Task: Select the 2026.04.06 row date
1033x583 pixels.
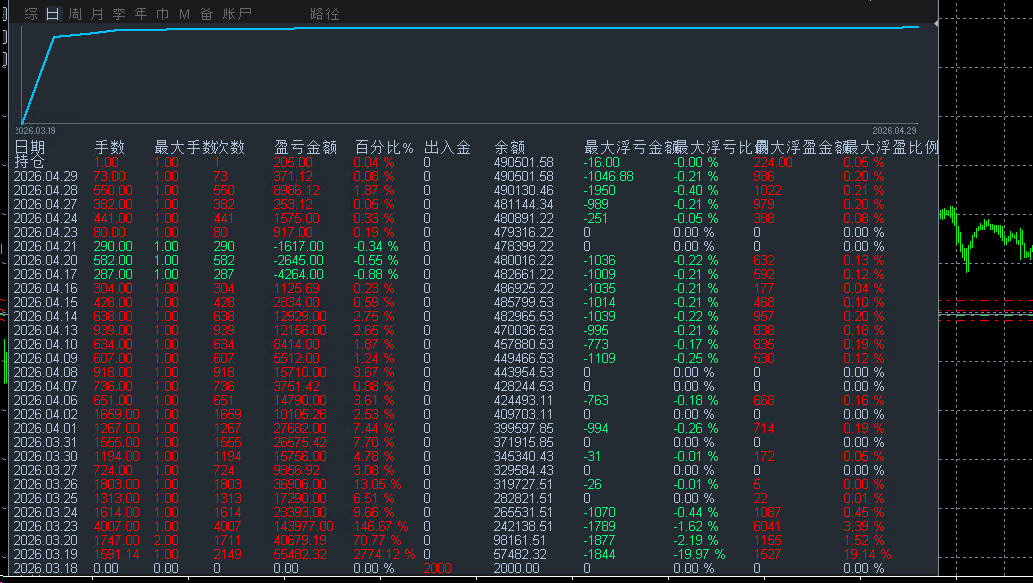Action: point(45,401)
